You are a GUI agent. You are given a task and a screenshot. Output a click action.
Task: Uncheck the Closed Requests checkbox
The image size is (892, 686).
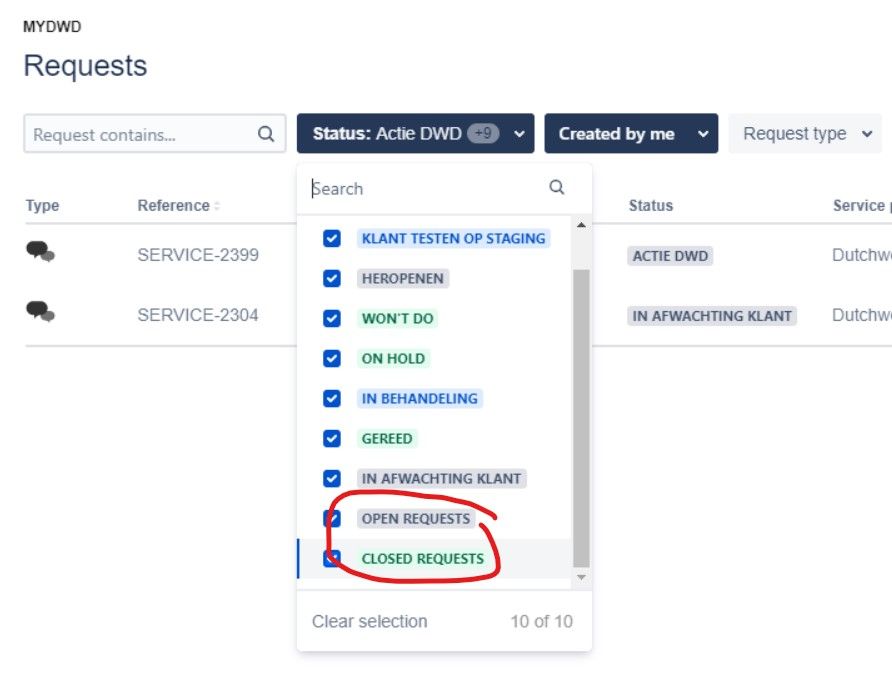pyautogui.click(x=332, y=559)
